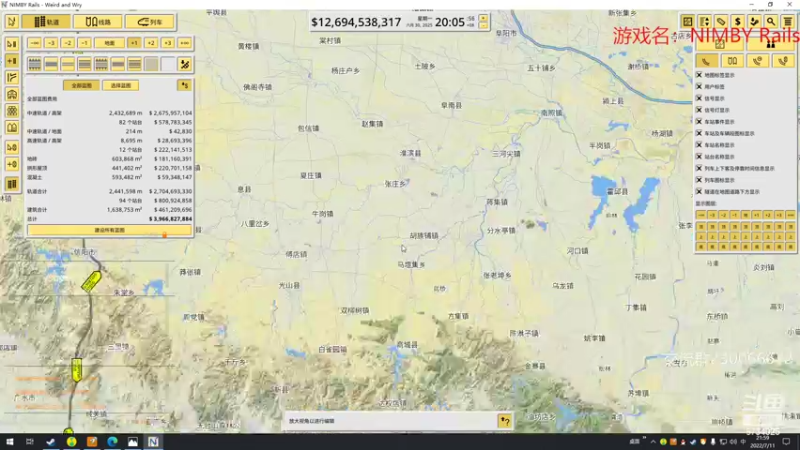
Task: Open the magnifier search icon at top-right
Action: tap(771, 21)
